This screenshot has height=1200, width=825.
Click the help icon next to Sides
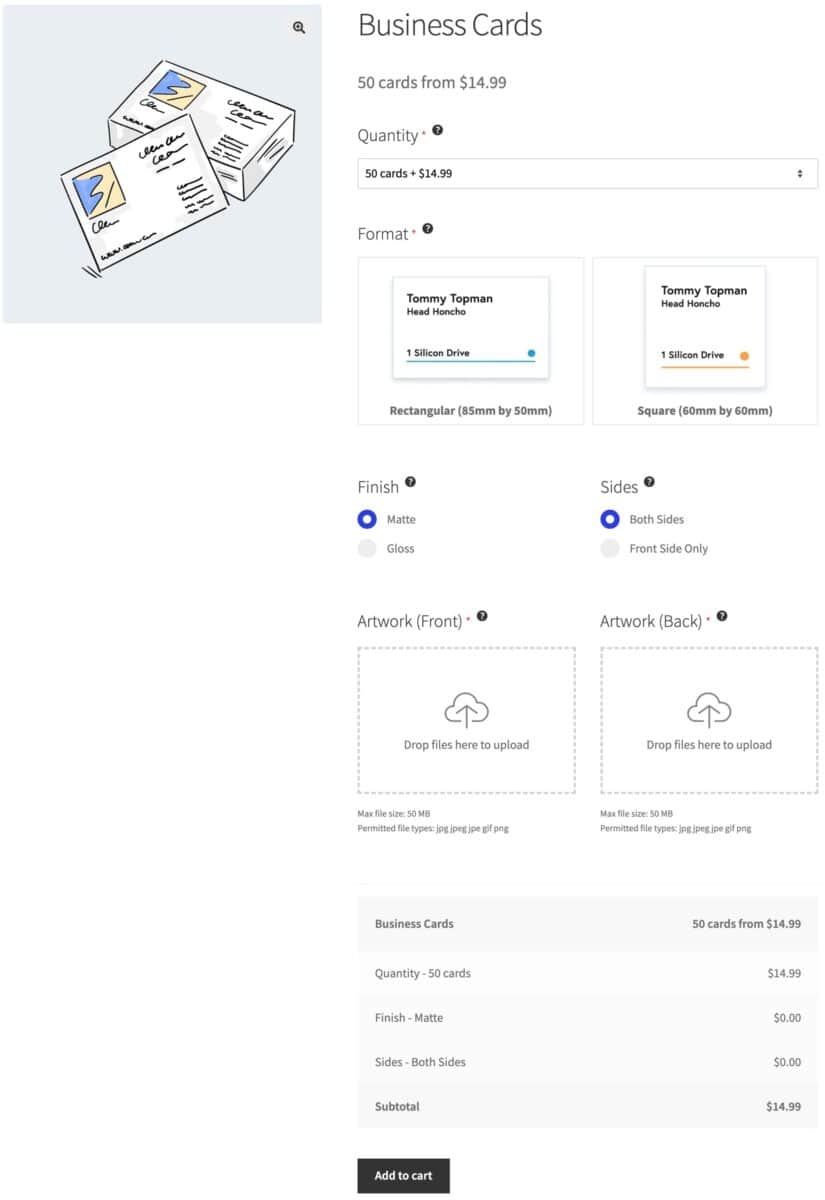(x=649, y=481)
